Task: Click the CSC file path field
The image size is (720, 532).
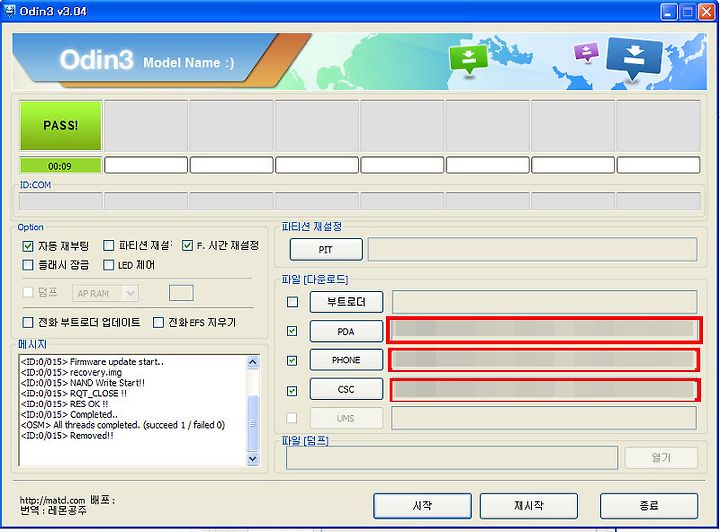Action: [x=544, y=390]
